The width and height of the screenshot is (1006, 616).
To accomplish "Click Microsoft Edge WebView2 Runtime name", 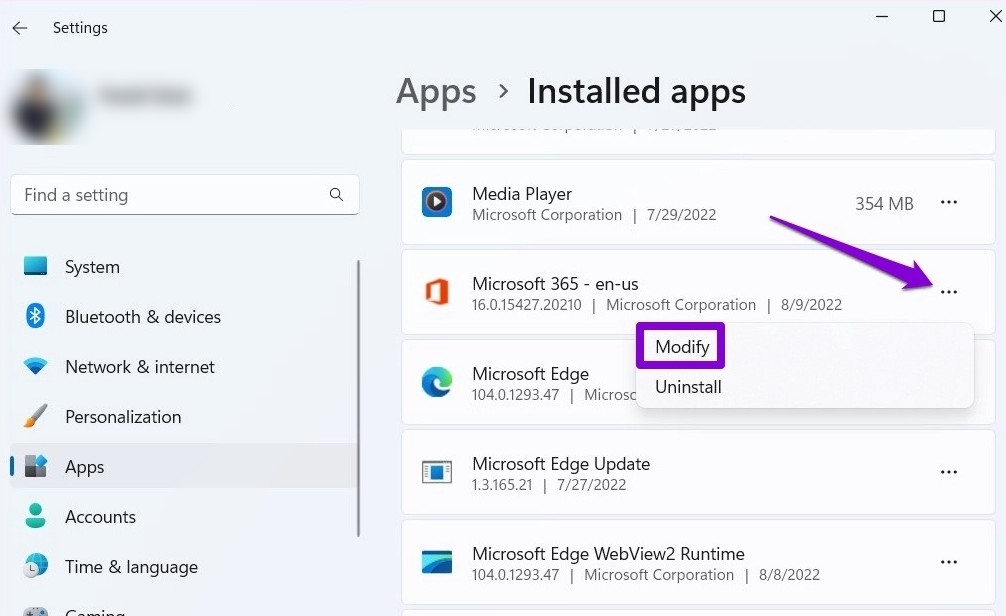I will pos(608,554).
